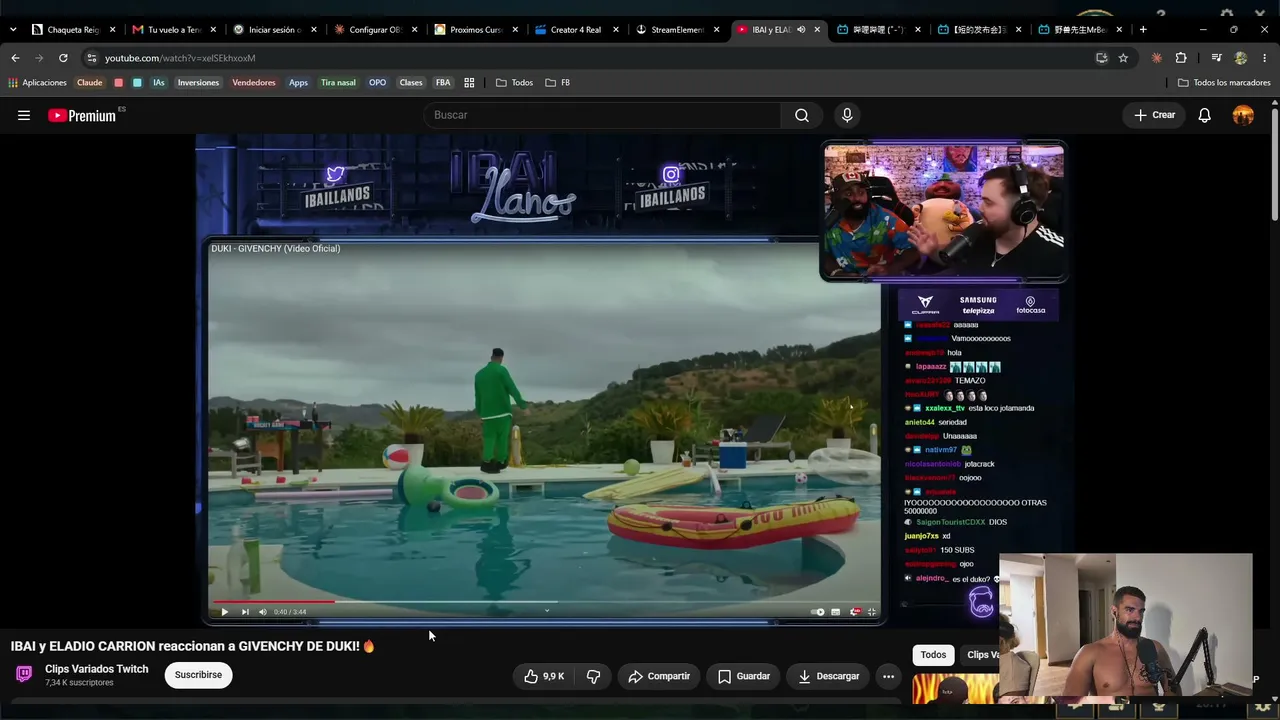
Task: Enter fullscreen on the video player
Action: 872,612
